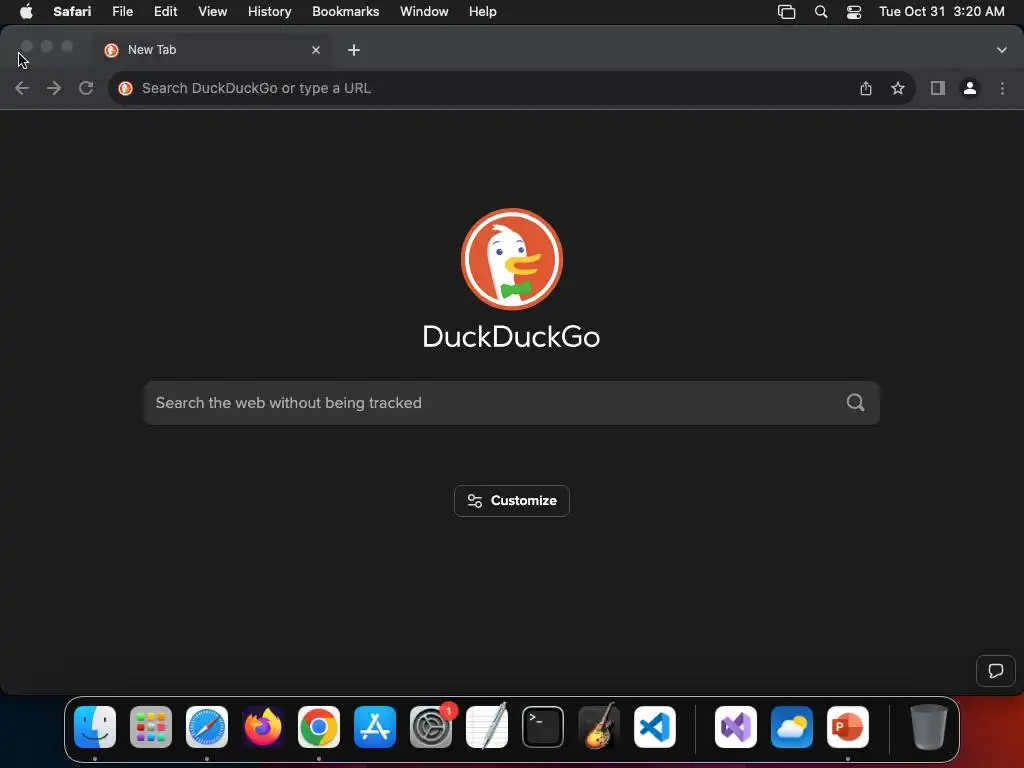The height and width of the screenshot is (768, 1024).
Task: Select the New Tab tab
Action: point(212,50)
